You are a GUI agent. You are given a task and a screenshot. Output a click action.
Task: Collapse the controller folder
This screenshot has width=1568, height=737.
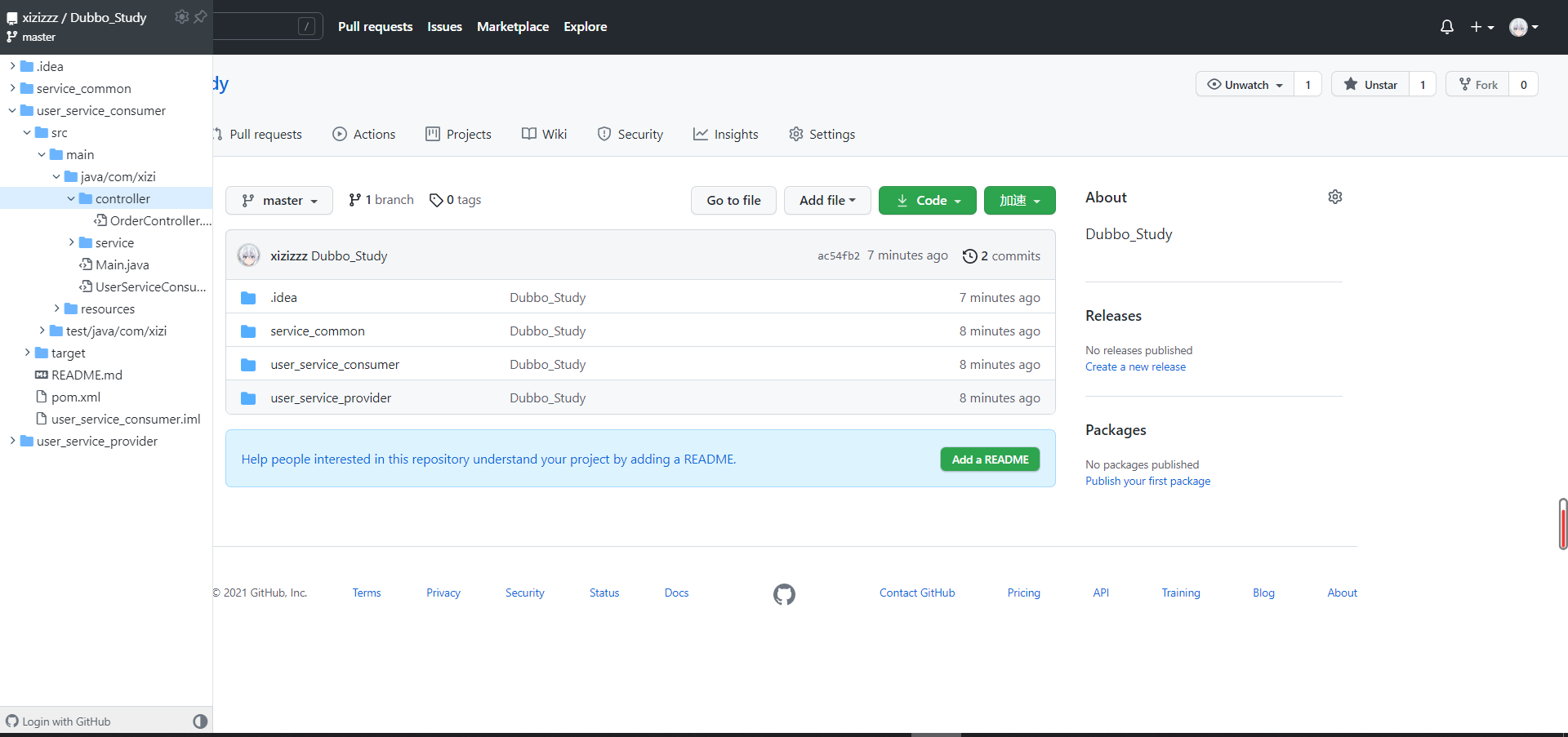point(71,198)
